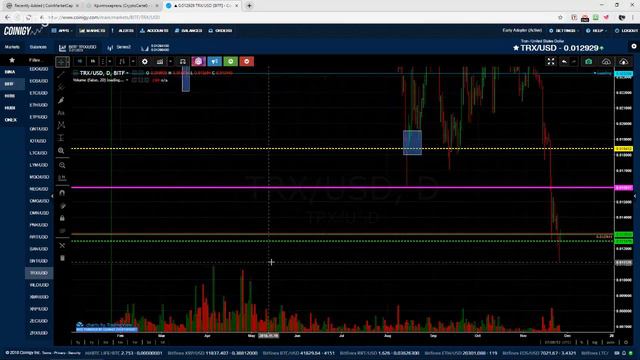The width and height of the screenshot is (640, 360).
Task: Open the ORDERS menu item
Action: coord(220,31)
